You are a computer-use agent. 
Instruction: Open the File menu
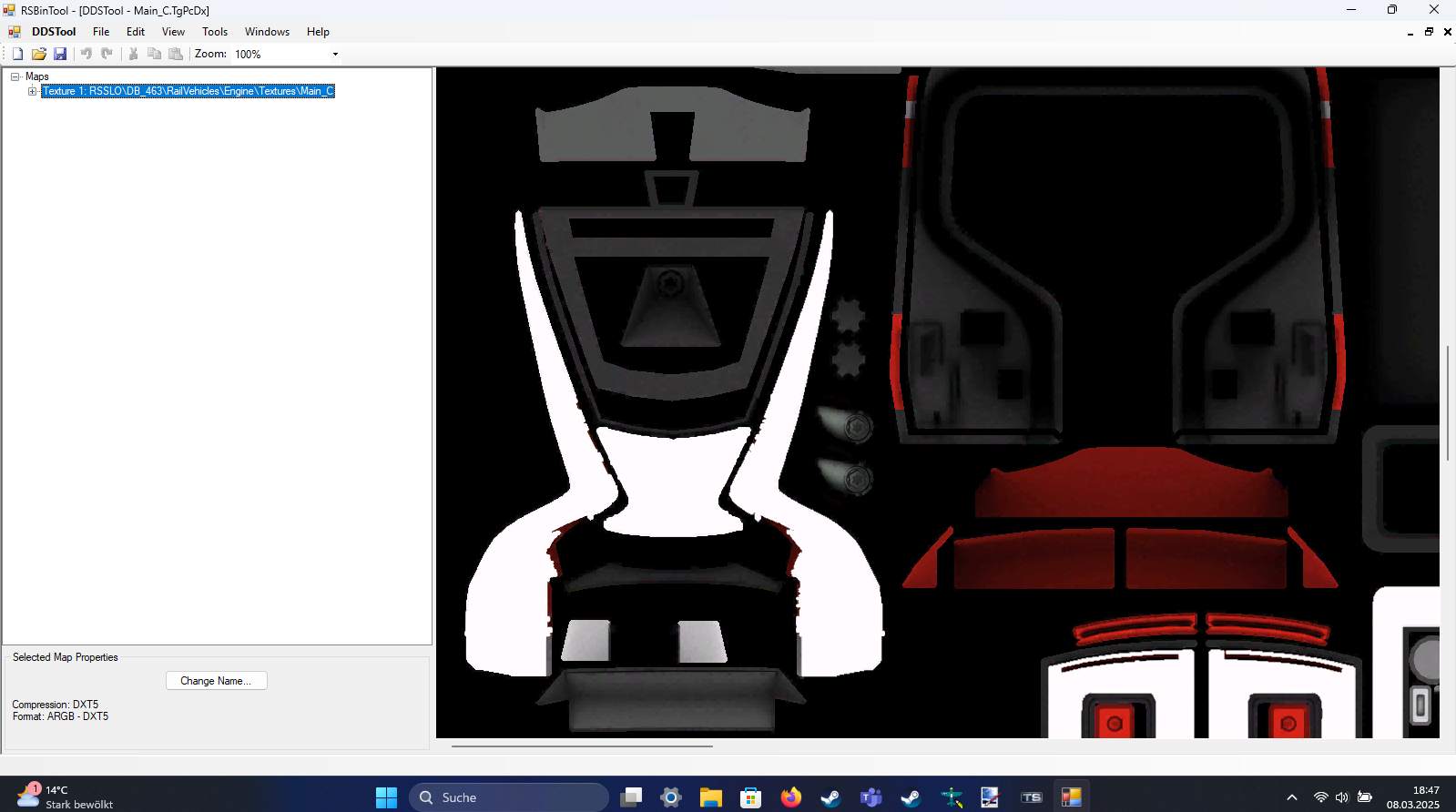pos(101,32)
